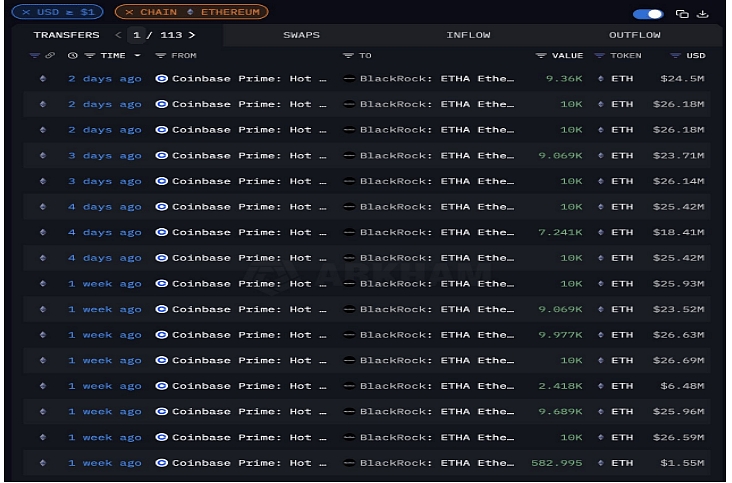Screen dimensions: 732x483
Task: Go to previous page of transfers
Action: point(118,35)
